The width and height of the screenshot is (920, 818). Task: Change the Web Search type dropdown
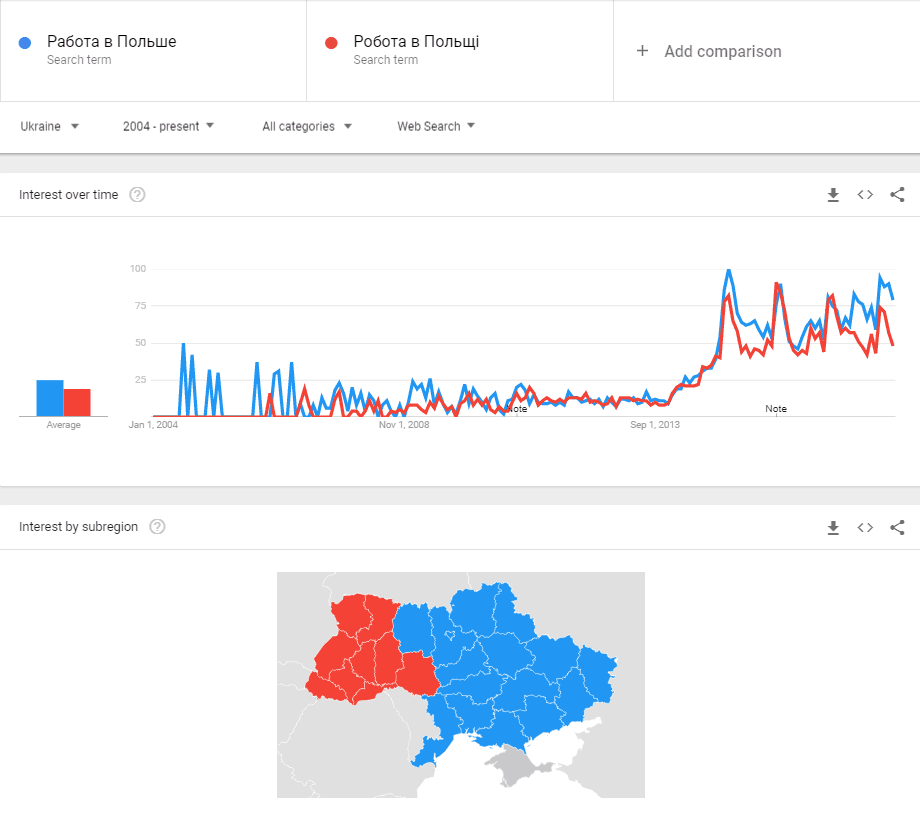[x=436, y=127]
